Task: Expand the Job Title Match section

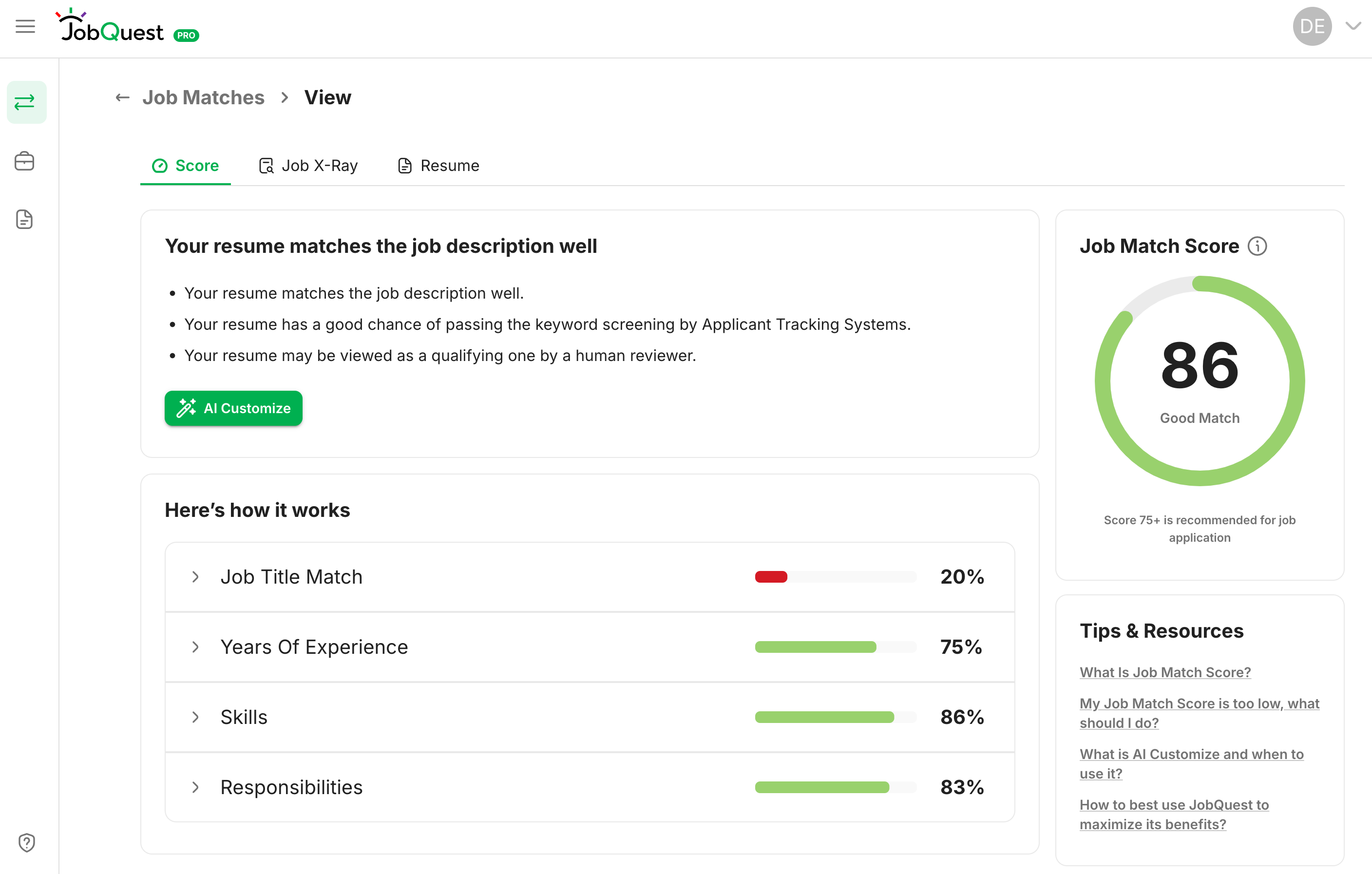Action: (196, 577)
